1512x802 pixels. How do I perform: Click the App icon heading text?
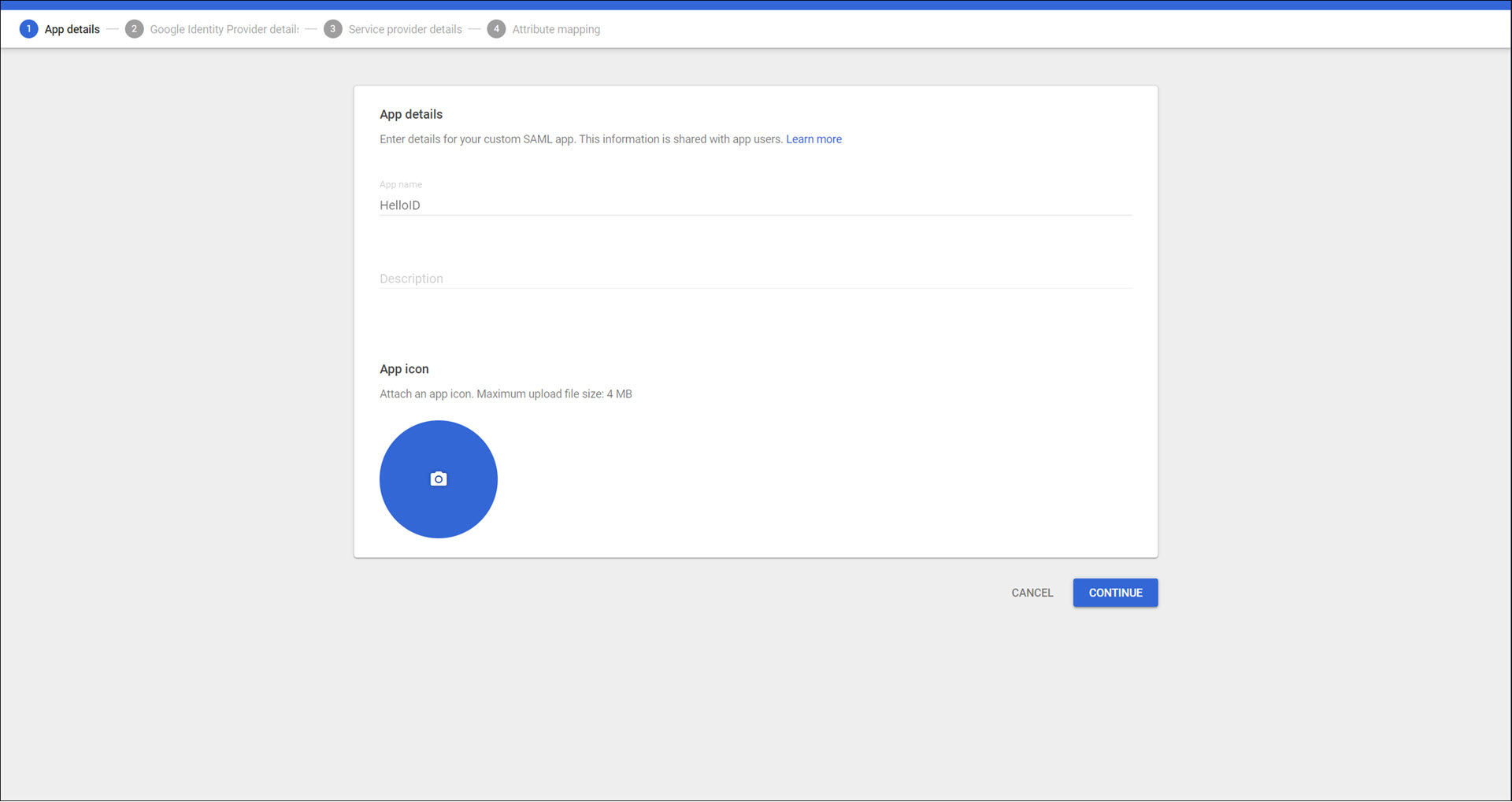(x=404, y=369)
